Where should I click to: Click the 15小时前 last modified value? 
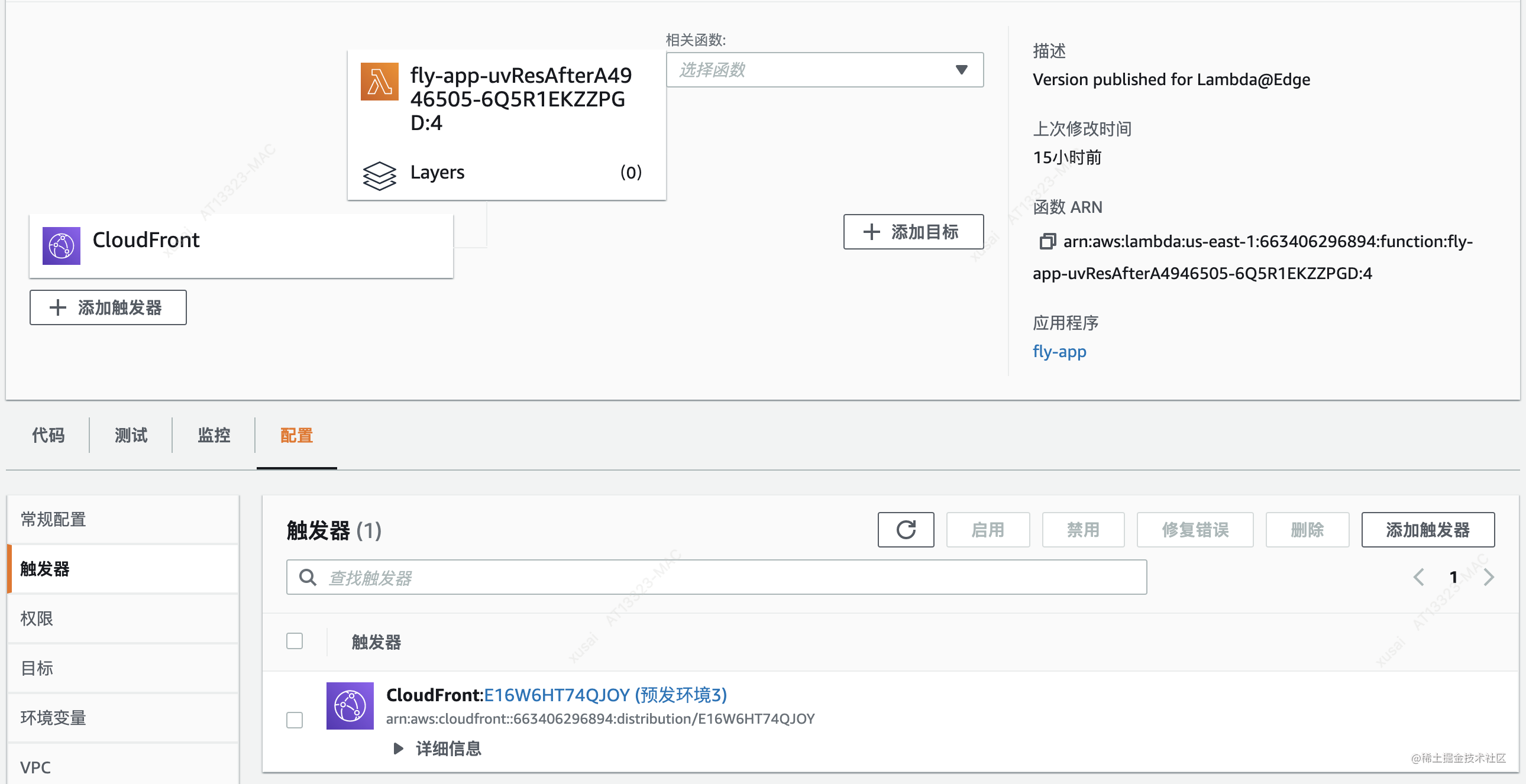(x=1066, y=157)
